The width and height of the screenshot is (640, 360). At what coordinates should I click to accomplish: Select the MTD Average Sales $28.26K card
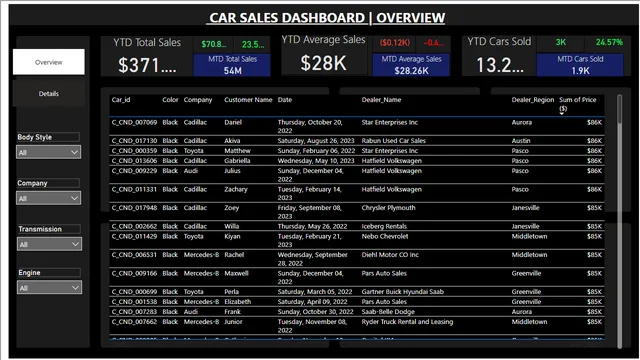tap(411, 65)
